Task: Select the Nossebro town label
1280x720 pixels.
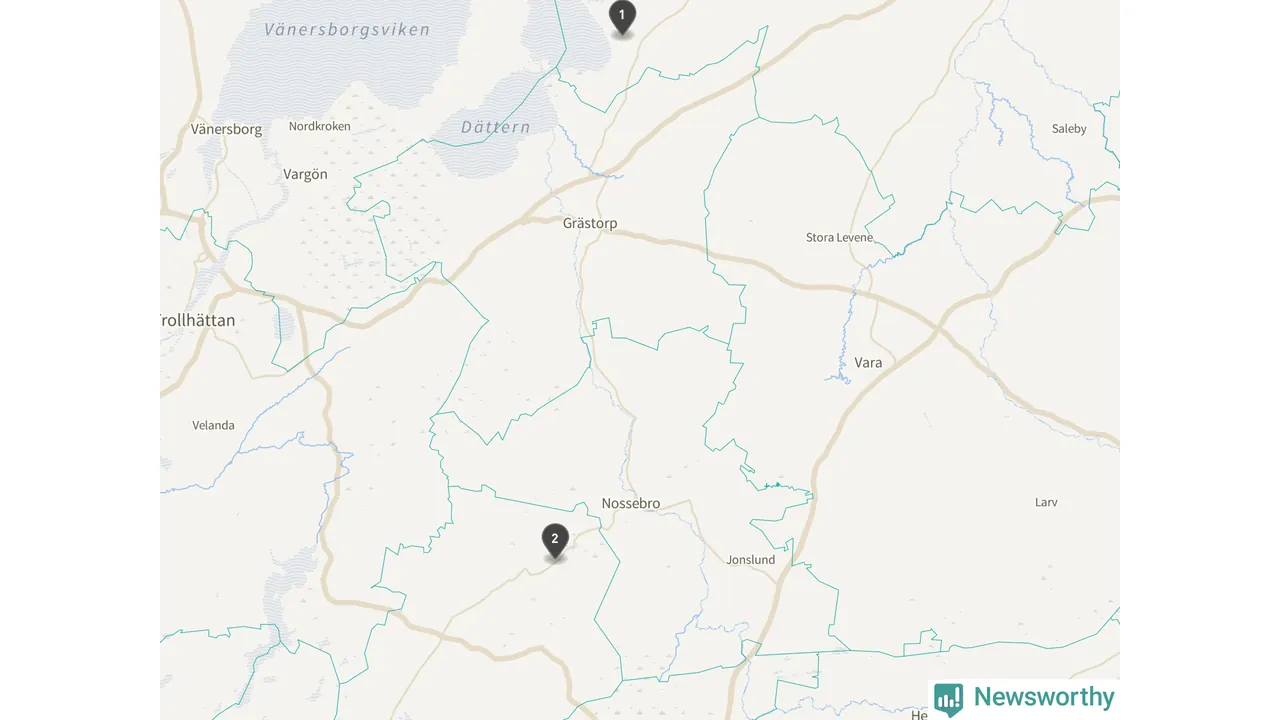Action: pos(631,503)
